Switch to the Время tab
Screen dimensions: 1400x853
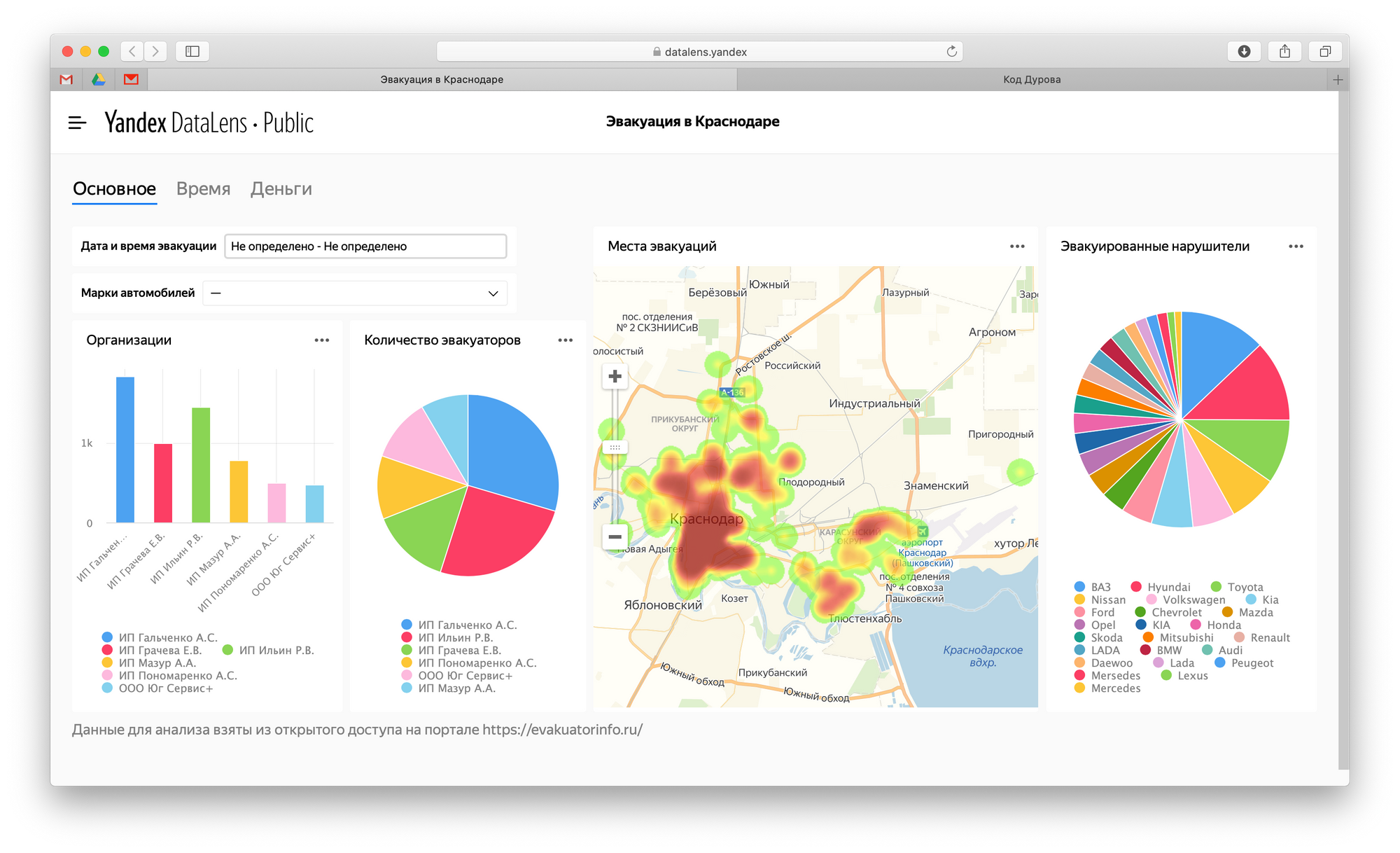click(203, 189)
